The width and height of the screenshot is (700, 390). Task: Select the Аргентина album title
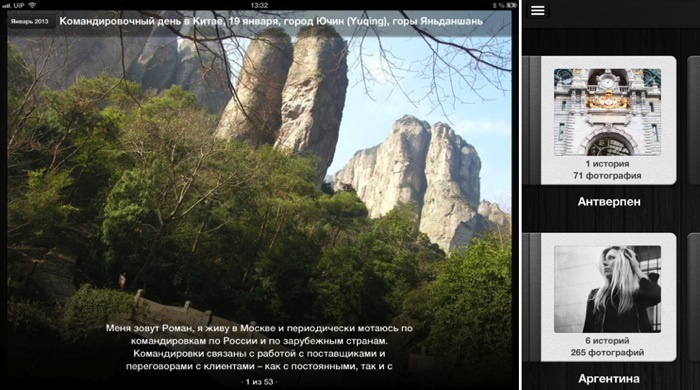[x=609, y=379]
